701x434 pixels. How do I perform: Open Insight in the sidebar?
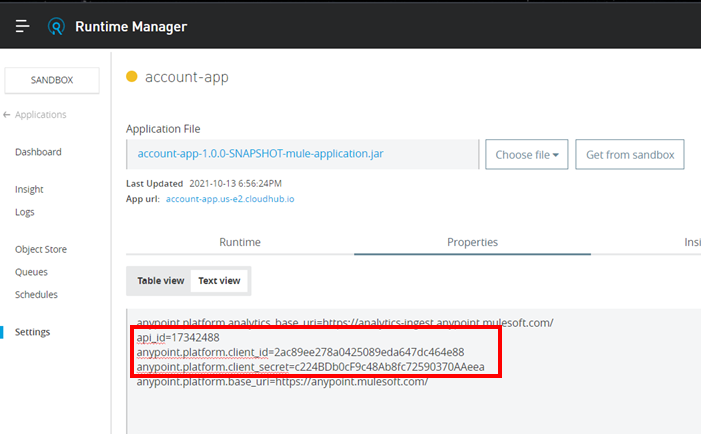tap(29, 189)
